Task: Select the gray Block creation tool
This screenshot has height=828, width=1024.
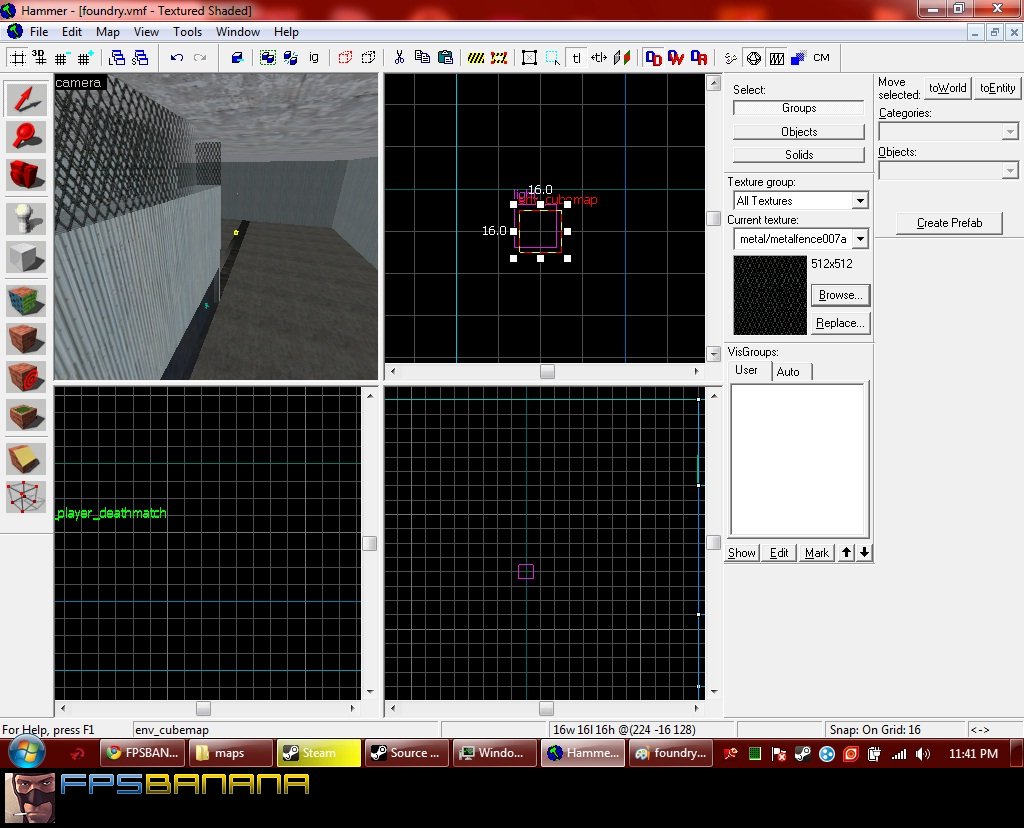Action: tap(26, 257)
